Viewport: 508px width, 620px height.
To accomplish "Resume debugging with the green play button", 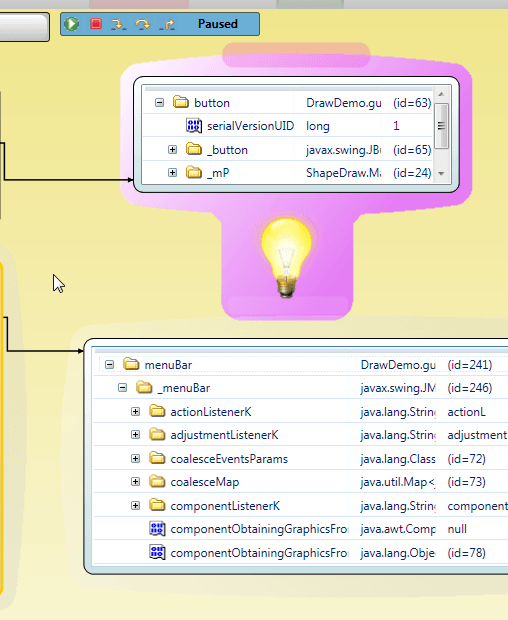I will tap(72, 24).
